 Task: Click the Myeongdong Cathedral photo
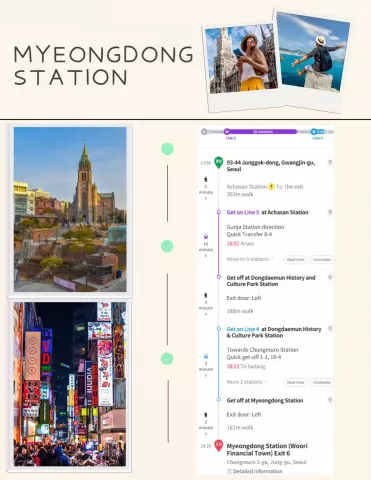pos(70,209)
